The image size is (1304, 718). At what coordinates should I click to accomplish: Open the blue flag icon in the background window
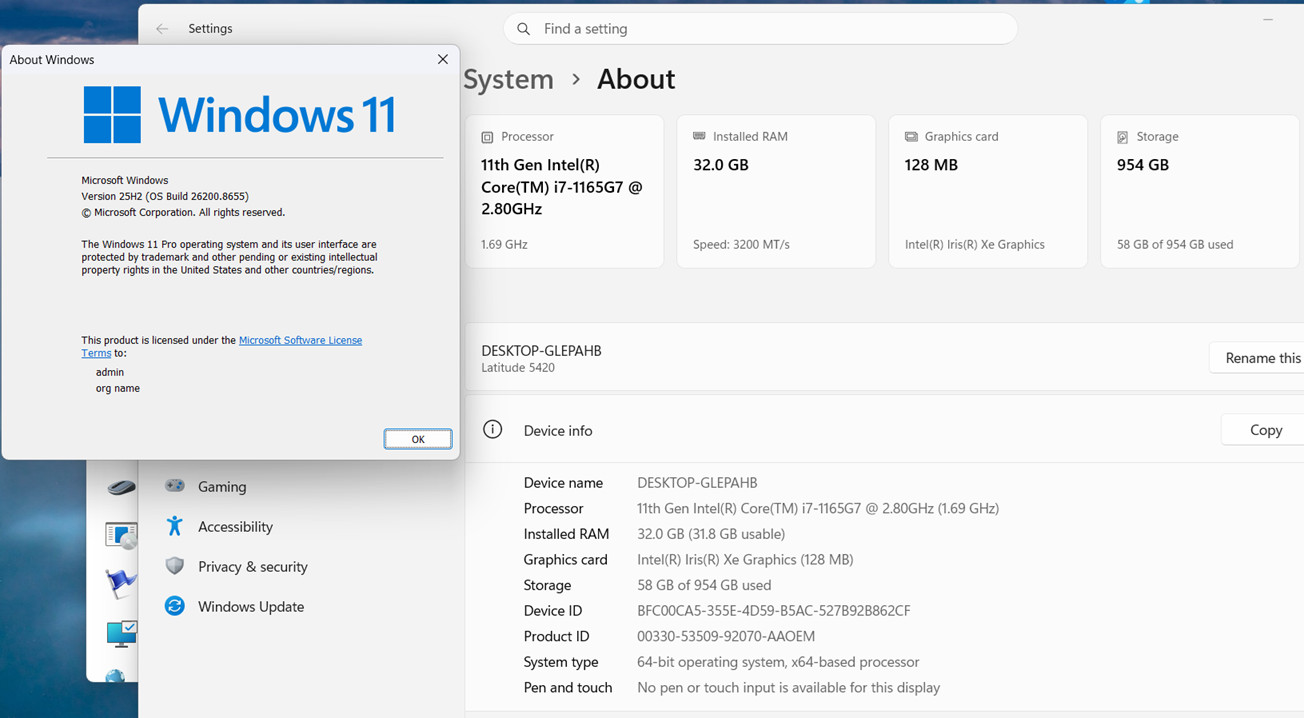point(121,583)
